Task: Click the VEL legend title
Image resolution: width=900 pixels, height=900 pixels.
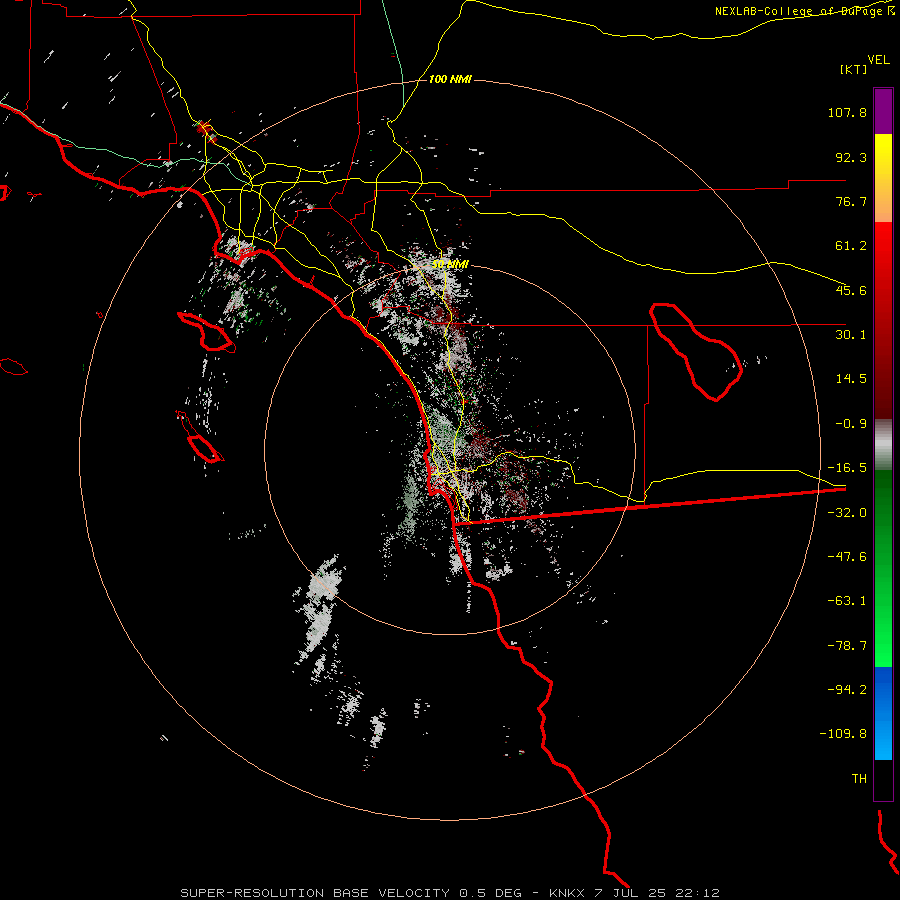Action: [878, 60]
